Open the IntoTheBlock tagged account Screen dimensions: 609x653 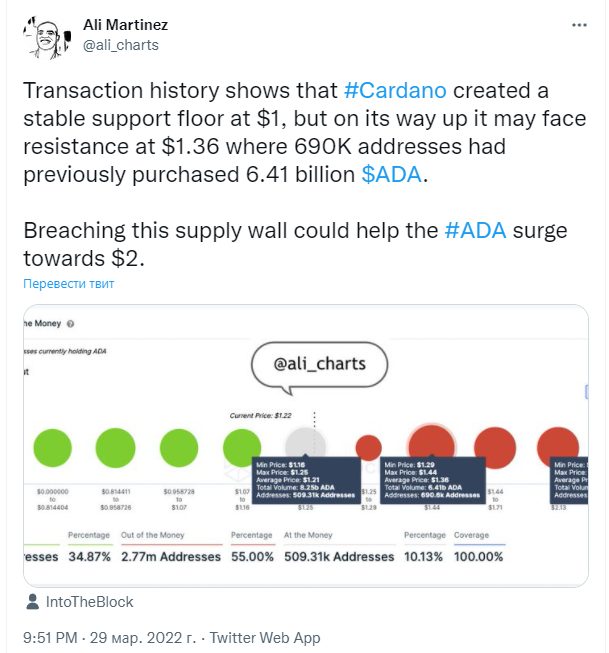click(90, 602)
